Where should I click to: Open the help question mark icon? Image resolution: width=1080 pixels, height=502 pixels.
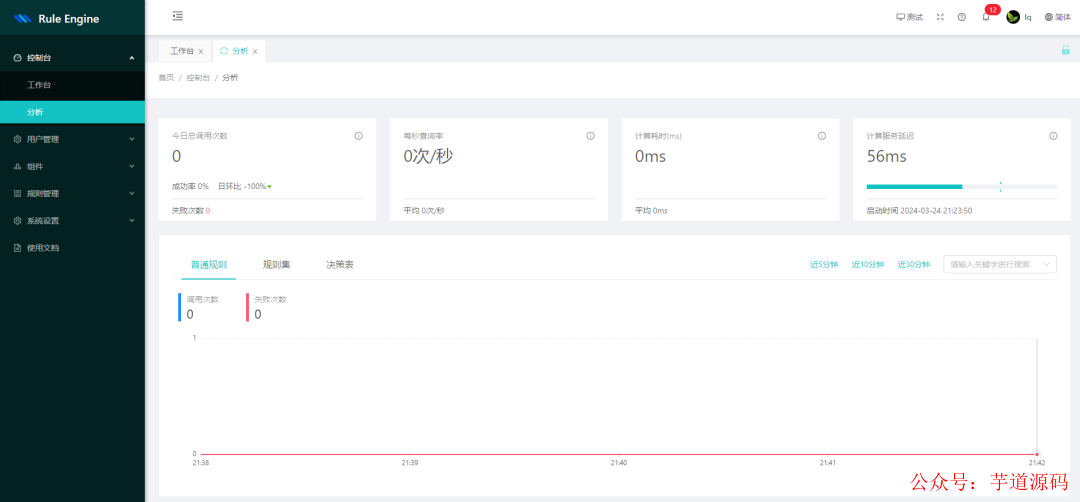pyautogui.click(x=962, y=17)
